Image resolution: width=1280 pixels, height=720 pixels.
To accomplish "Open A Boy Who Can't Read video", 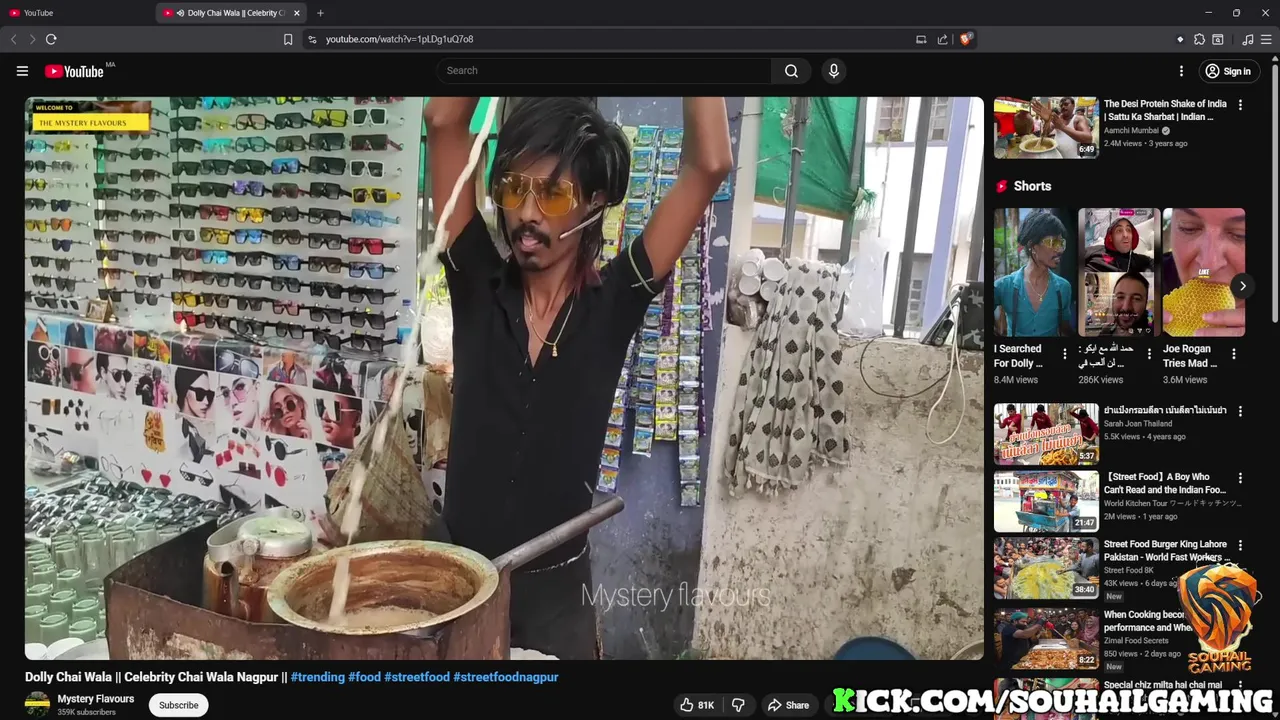I will pos(1046,501).
